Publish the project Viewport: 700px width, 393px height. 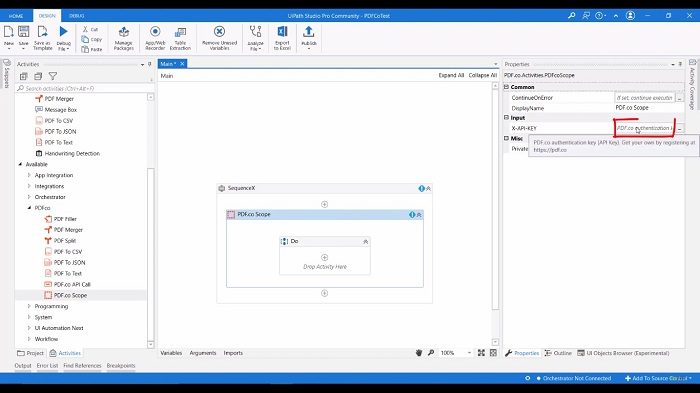[x=308, y=37]
